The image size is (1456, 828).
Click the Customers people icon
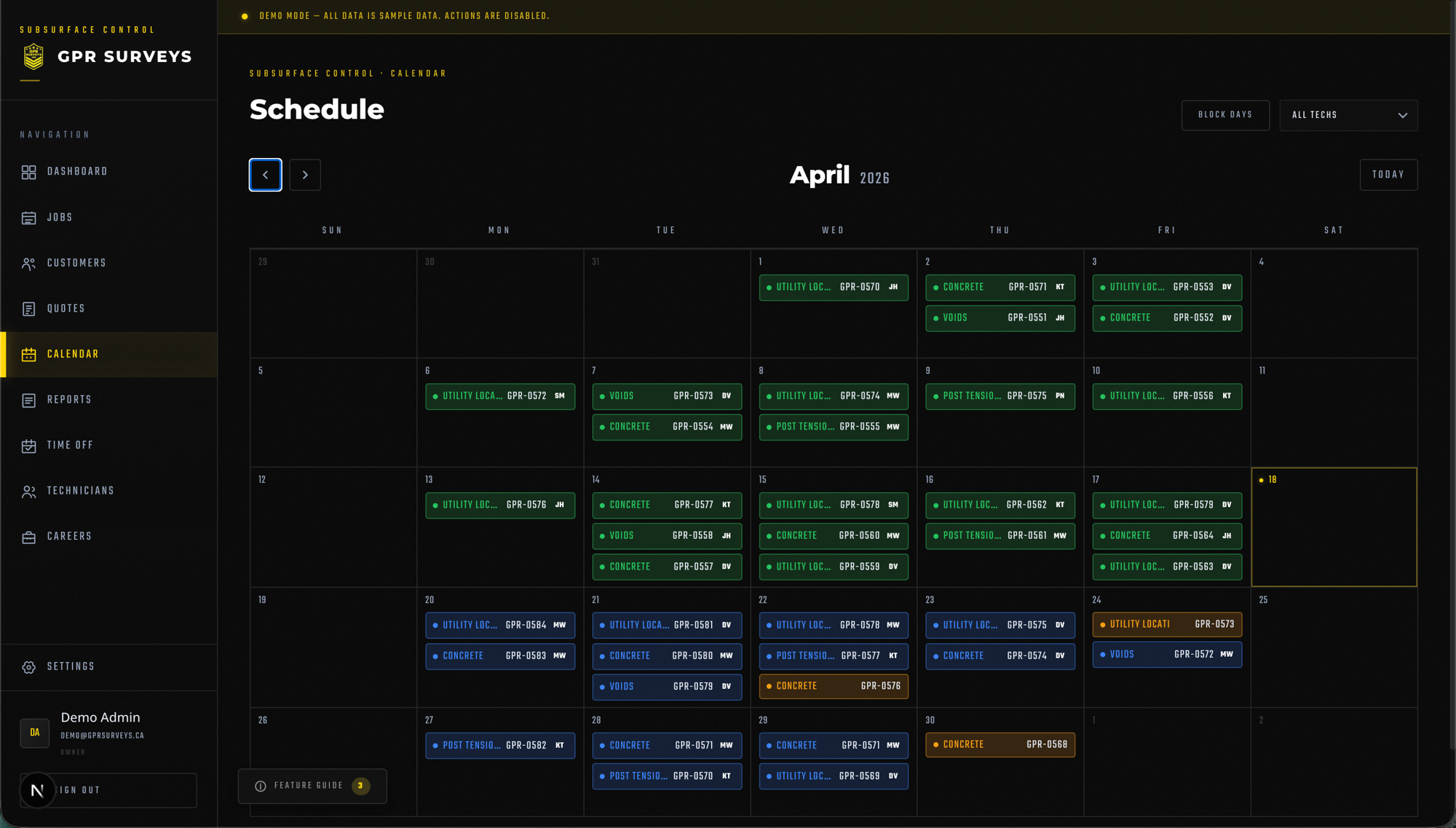[28, 264]
